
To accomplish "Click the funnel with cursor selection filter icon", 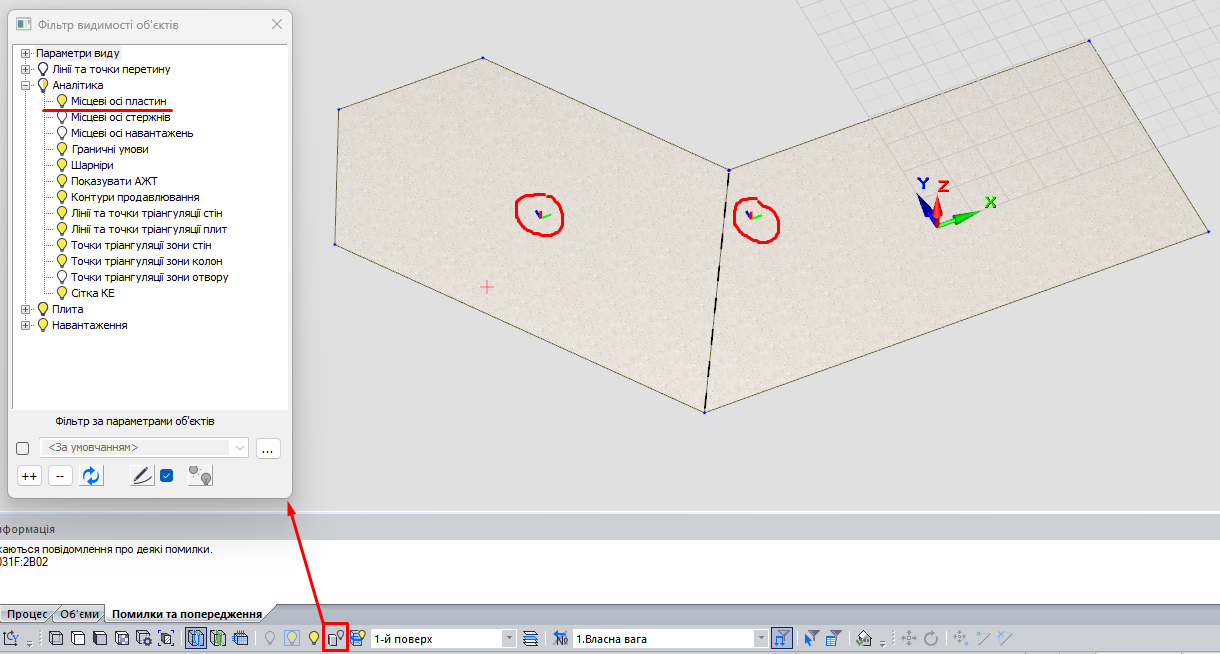I will point(812,638).
